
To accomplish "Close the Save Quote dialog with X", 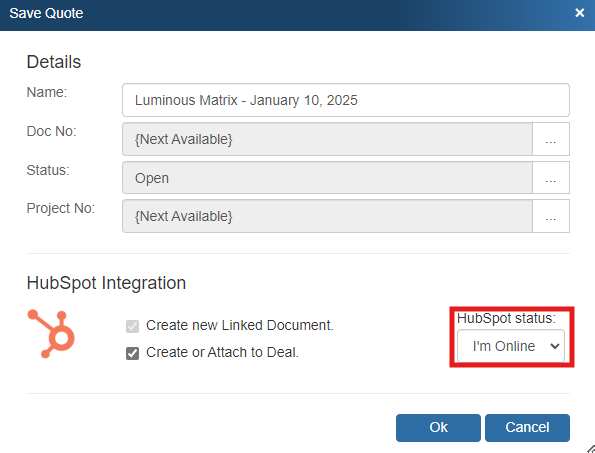I will coord(579,13).
